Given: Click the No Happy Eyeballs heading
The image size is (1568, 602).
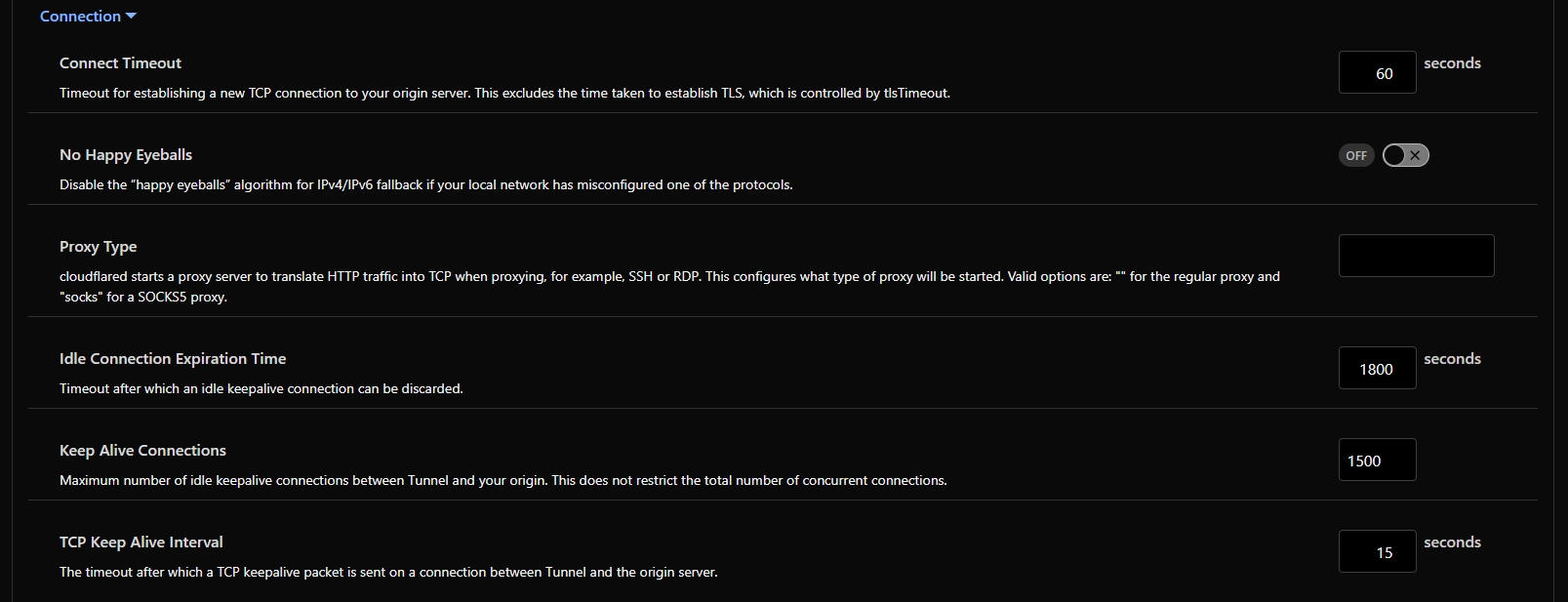Looking at the screenshot, I should click(x=126, y=155).
